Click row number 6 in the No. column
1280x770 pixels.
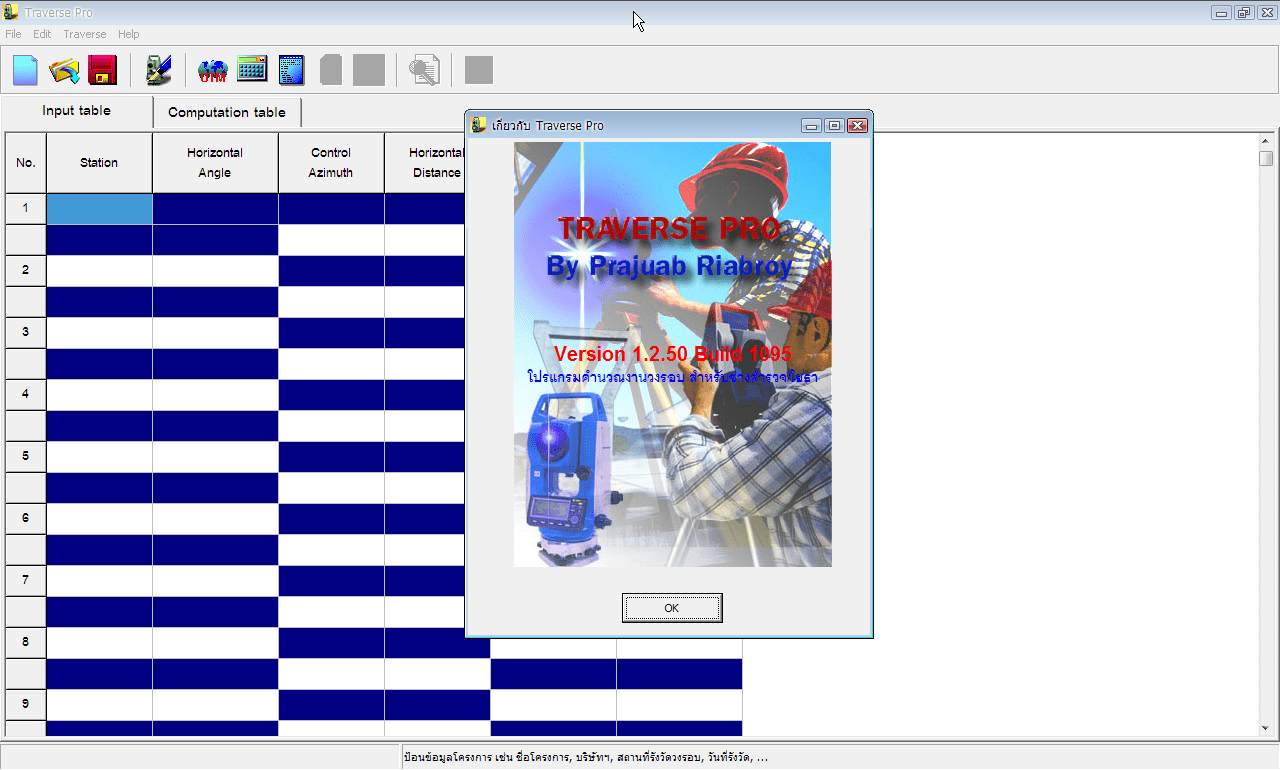click(x=26, y=519)
